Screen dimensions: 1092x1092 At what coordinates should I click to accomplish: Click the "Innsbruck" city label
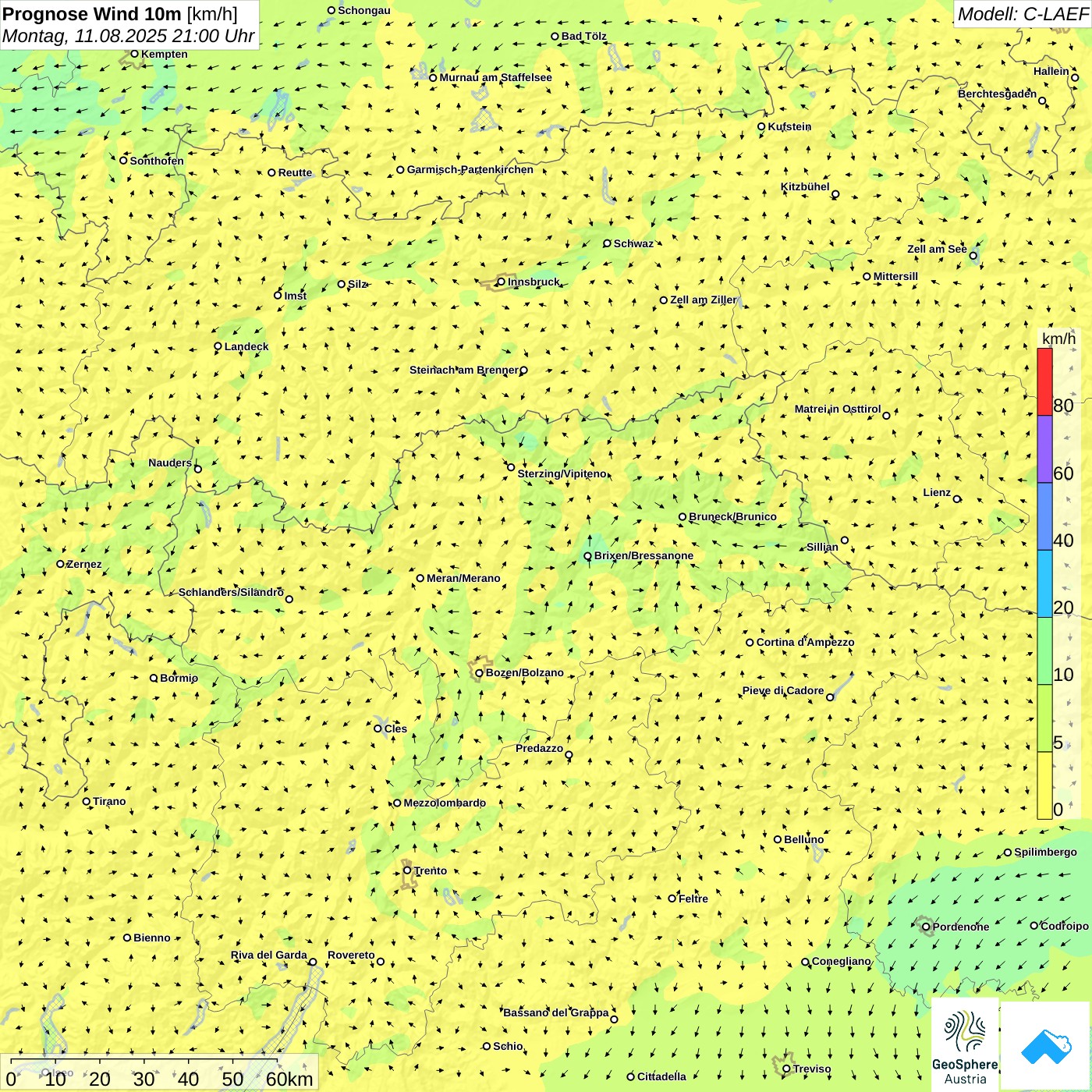point(534,282)
